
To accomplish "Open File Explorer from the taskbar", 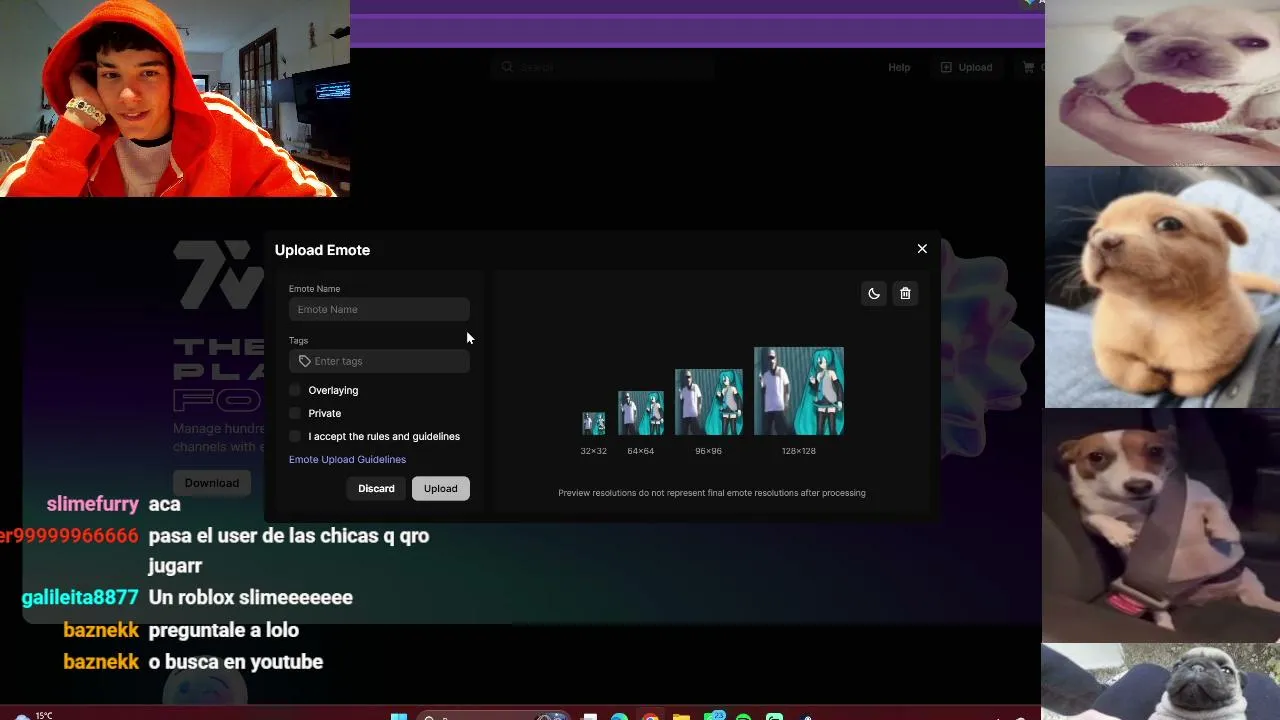I will (681, 716).
